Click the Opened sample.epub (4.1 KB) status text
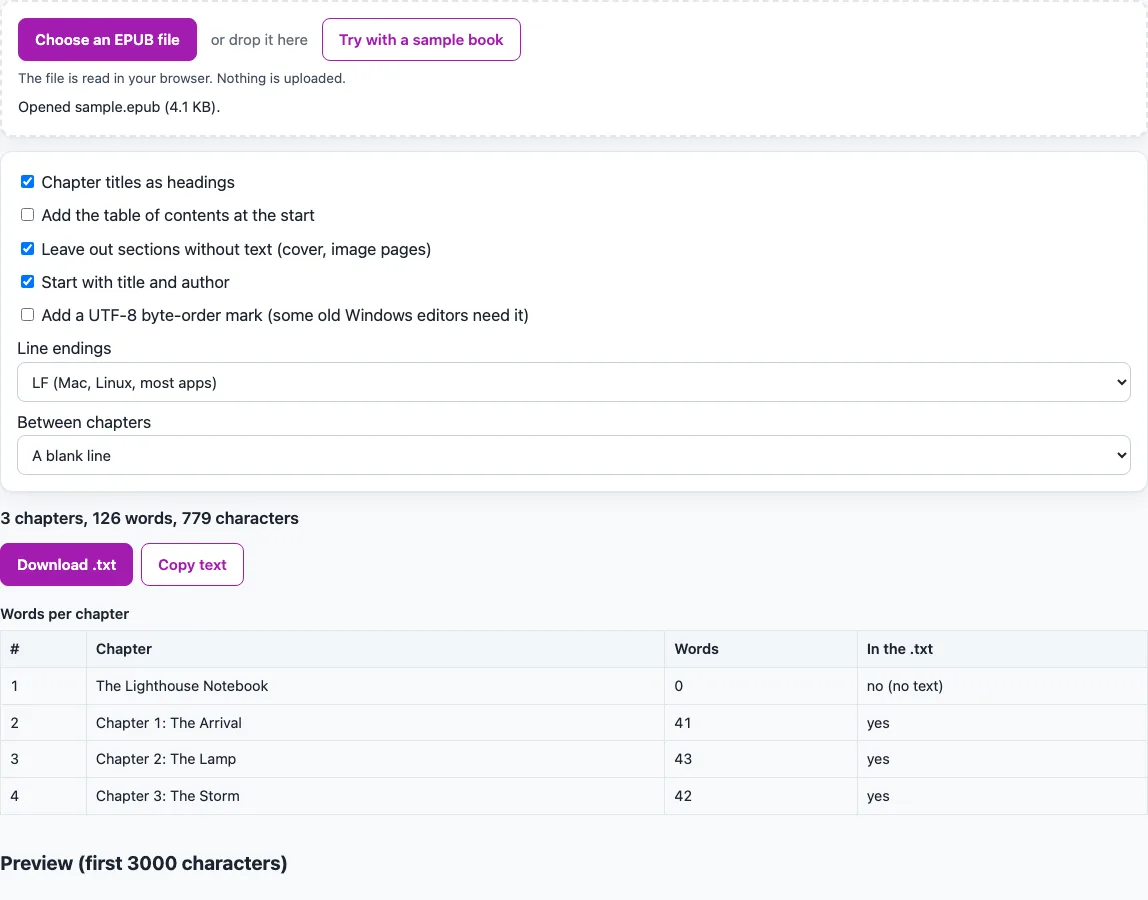The height and width of the screenshot is (900, 1148). tap(119, 107)
